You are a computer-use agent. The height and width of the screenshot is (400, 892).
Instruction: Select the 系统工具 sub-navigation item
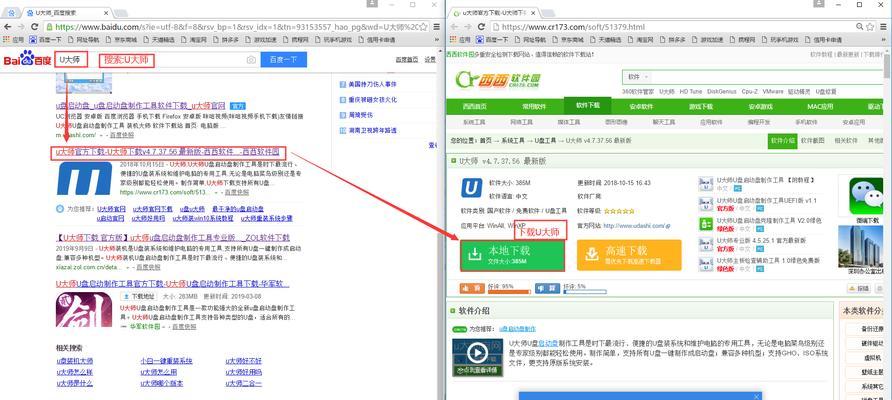click(474, 122)
